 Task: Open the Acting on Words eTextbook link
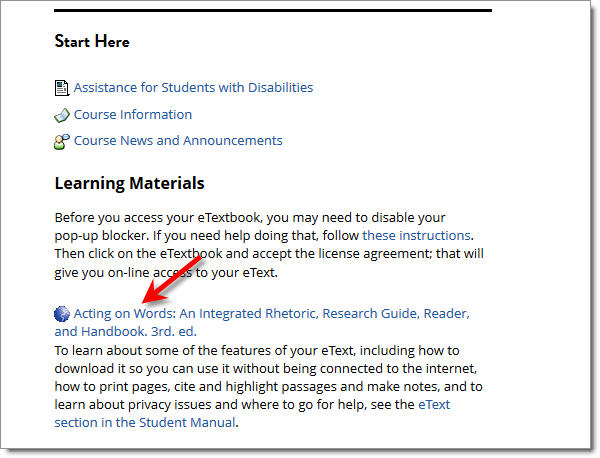pyautogui.click(x=262, y=322)
